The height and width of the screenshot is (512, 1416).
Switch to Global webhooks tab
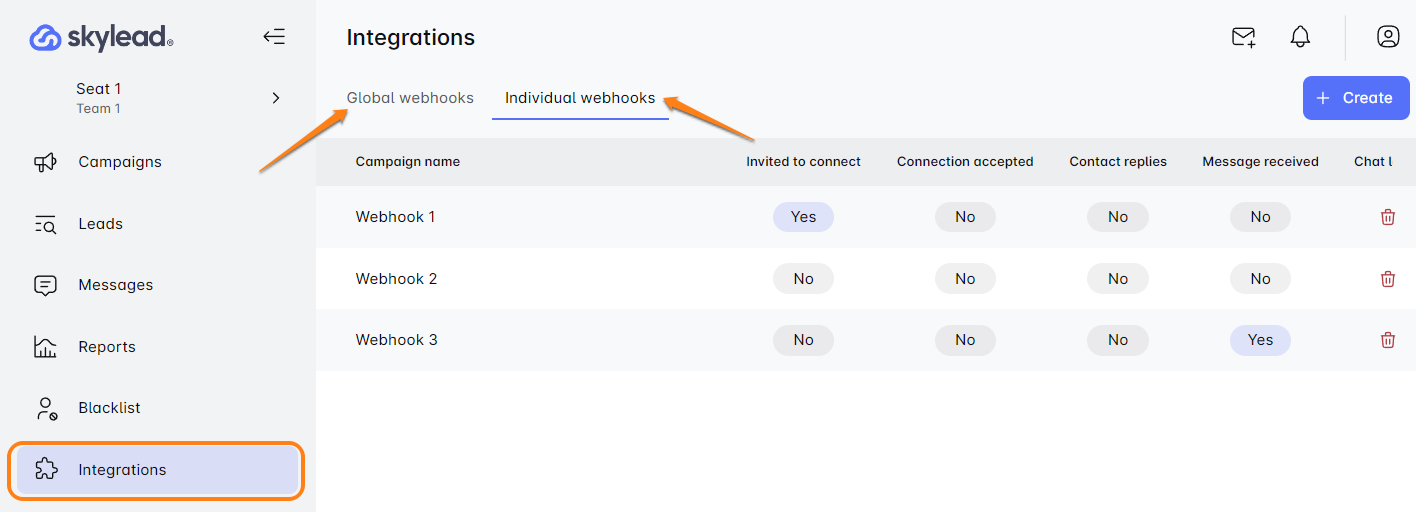tap(410, 98)
